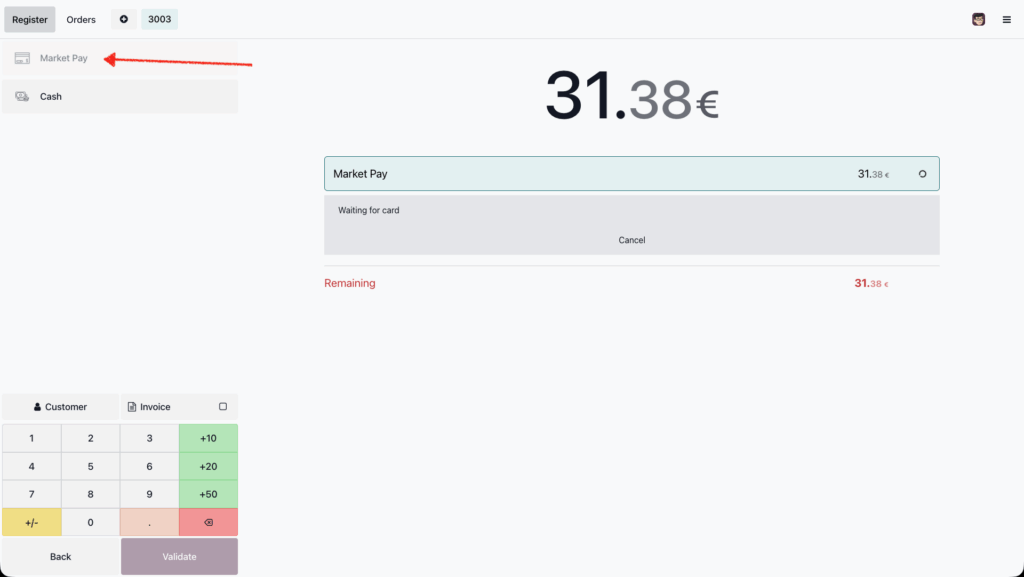The height and width of the screenshot is (577, 1024).
Task: Tap the decimal point key
Action: [150, 522]
